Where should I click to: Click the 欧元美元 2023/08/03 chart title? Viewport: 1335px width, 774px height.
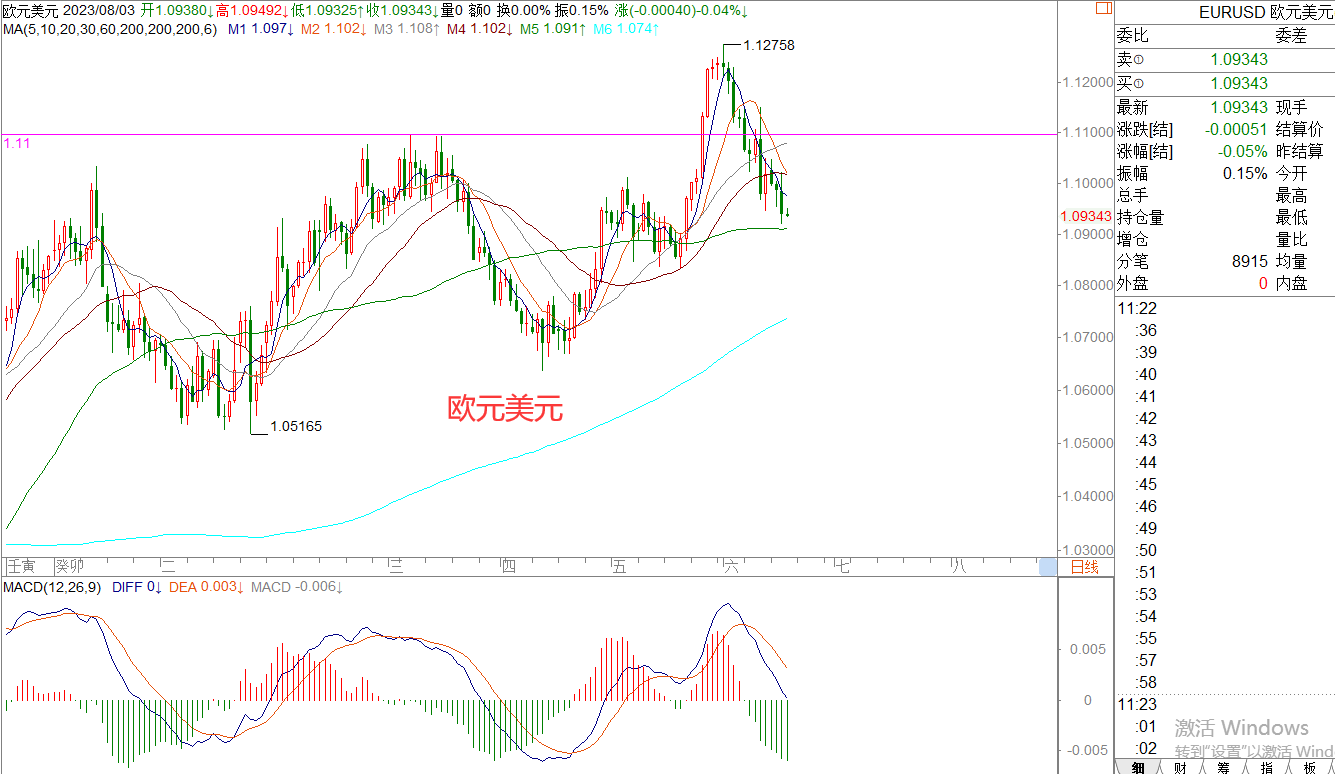pos(68,10)
